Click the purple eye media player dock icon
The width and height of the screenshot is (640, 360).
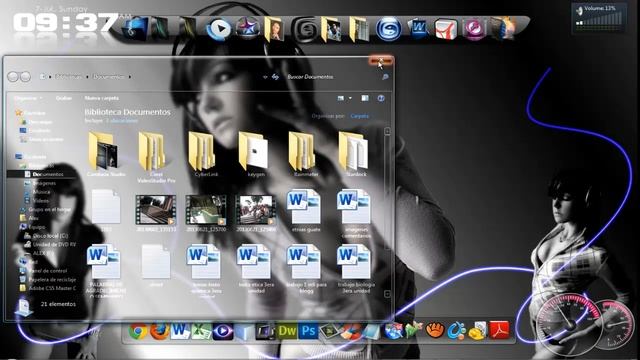tap(223, 331)
